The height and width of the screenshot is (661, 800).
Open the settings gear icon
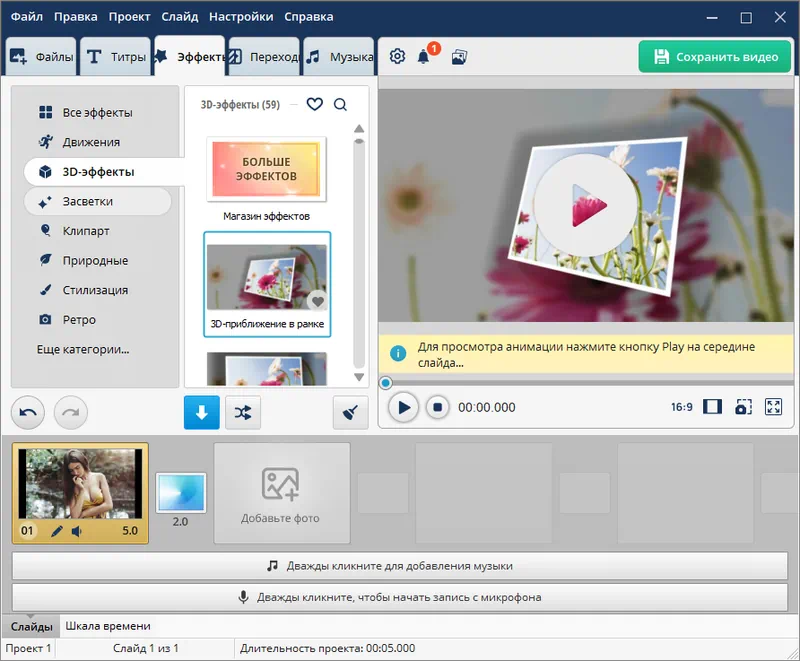(x=397, y=56)
